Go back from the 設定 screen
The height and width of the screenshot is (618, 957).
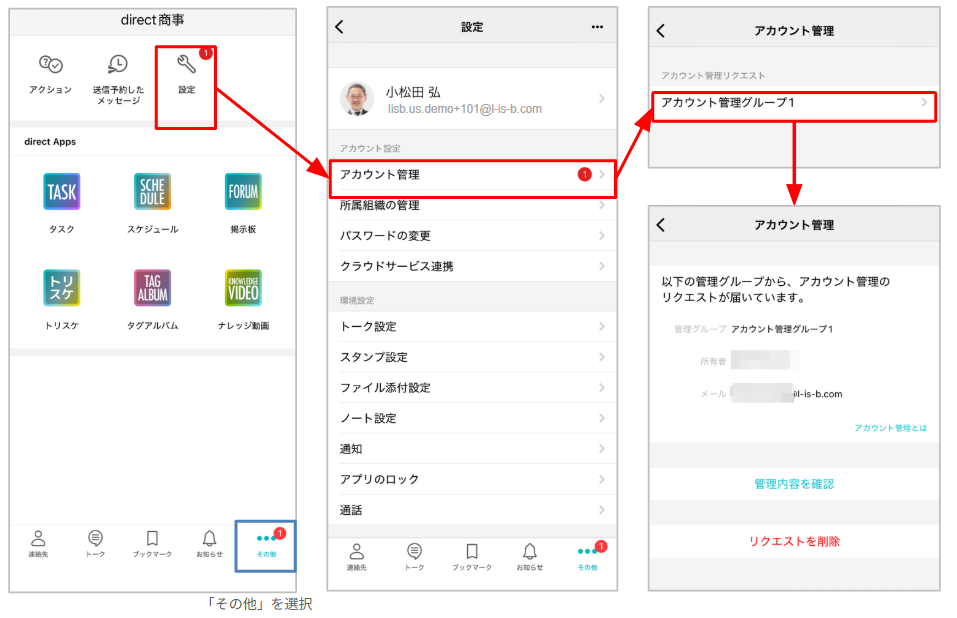[x=340, y=27]
